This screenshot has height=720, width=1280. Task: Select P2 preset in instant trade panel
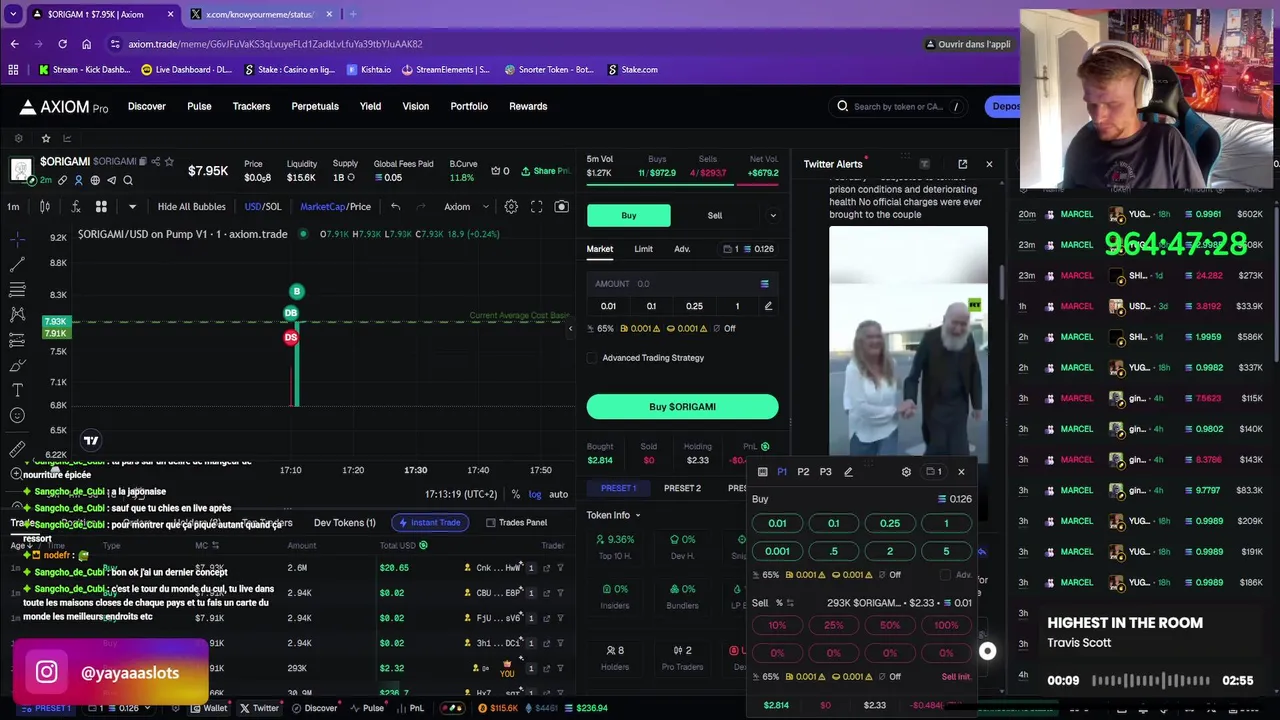[803, 472]
